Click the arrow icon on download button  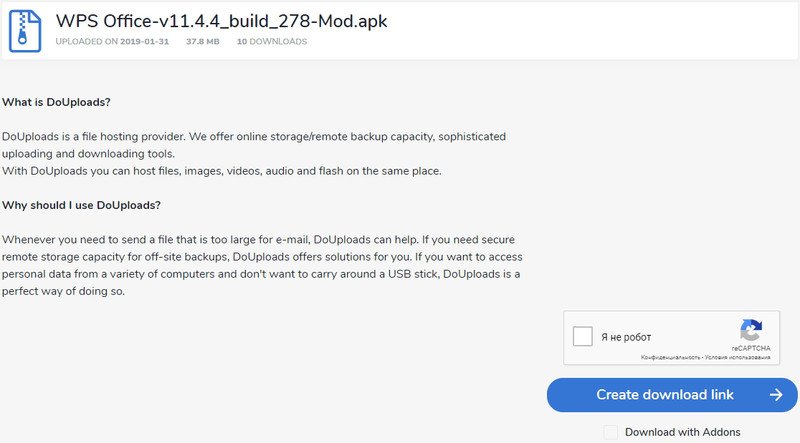[776, 395]
